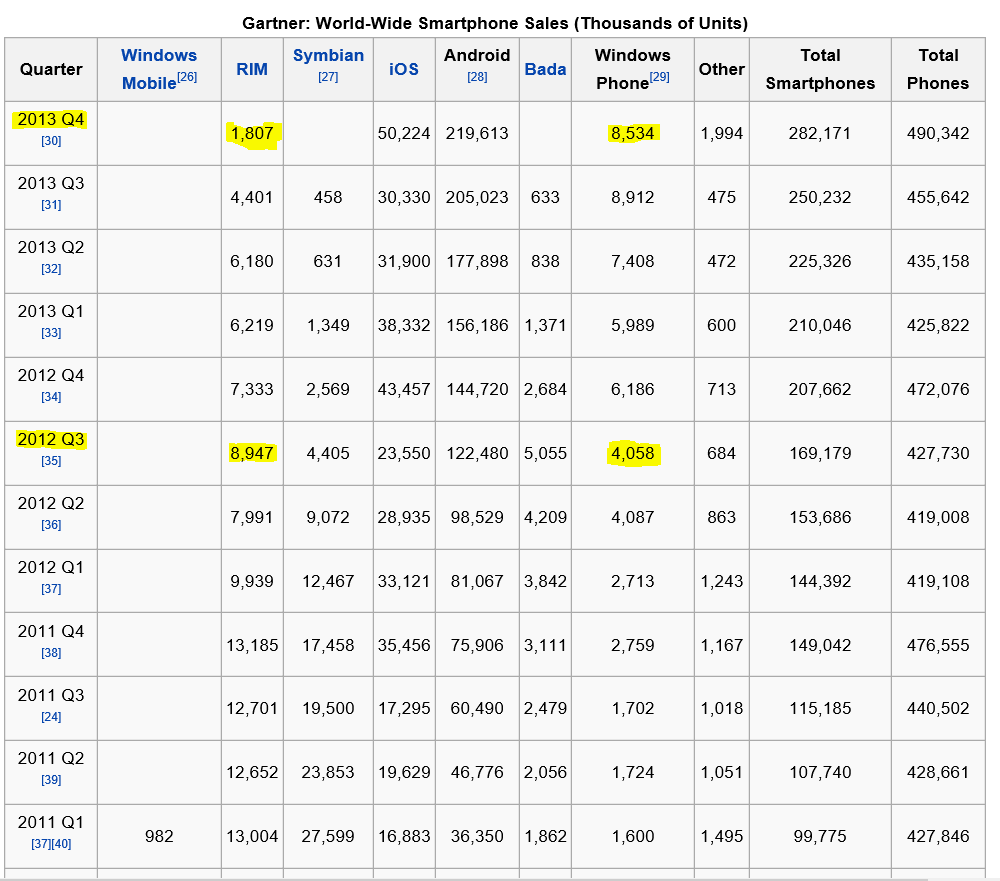The height and width of the screenshot is (881, 1000).
Task: Open the Windows Mobile column header link
Action: pos(159,69)
